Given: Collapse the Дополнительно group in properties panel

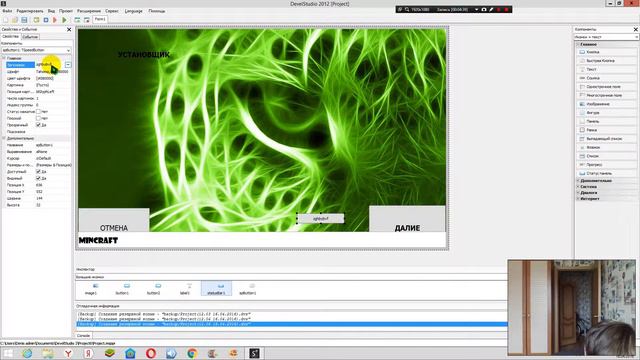Looking at the screenshot, I should click(x=4, y=138).
